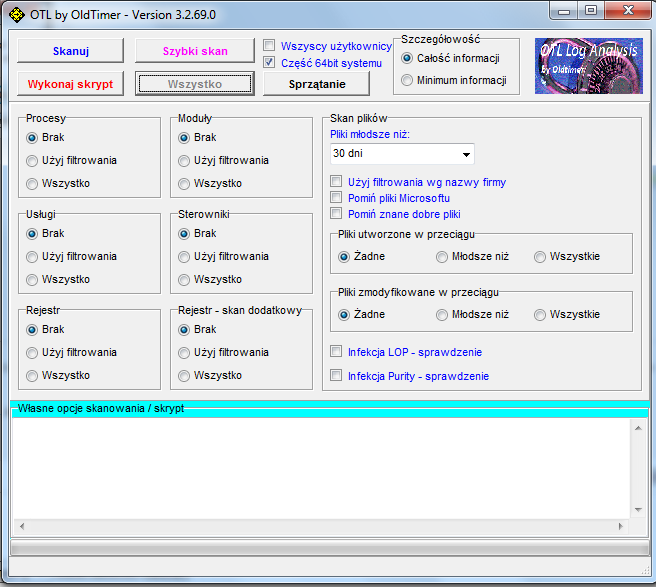Enable Infekcja LOP - sprawdzenie option

point(336,352)
